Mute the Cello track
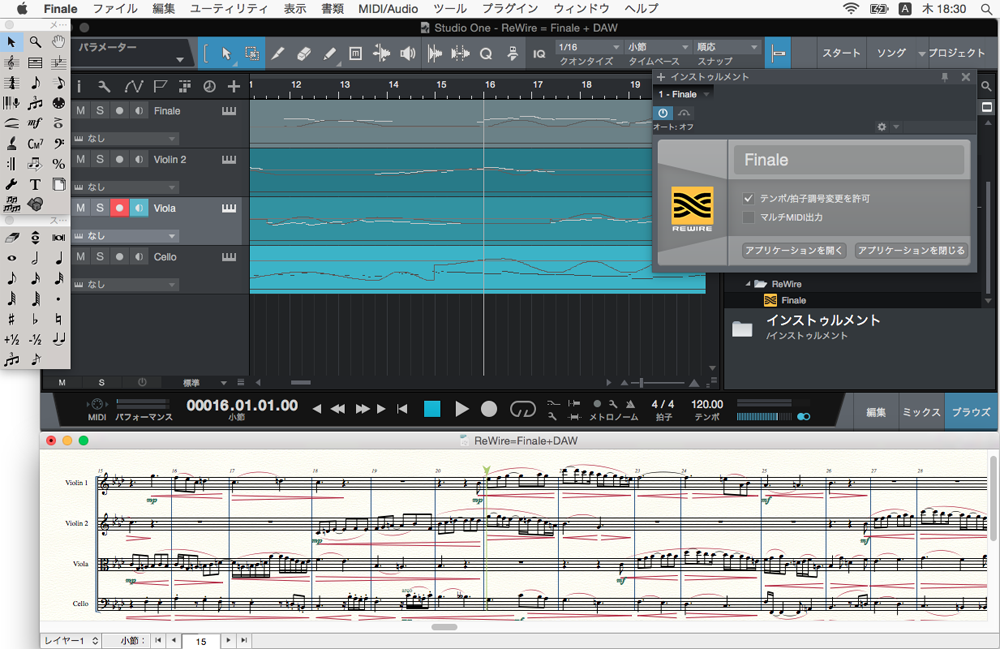The height and width of the screenshot is (649, 1000). click(80, 257)
